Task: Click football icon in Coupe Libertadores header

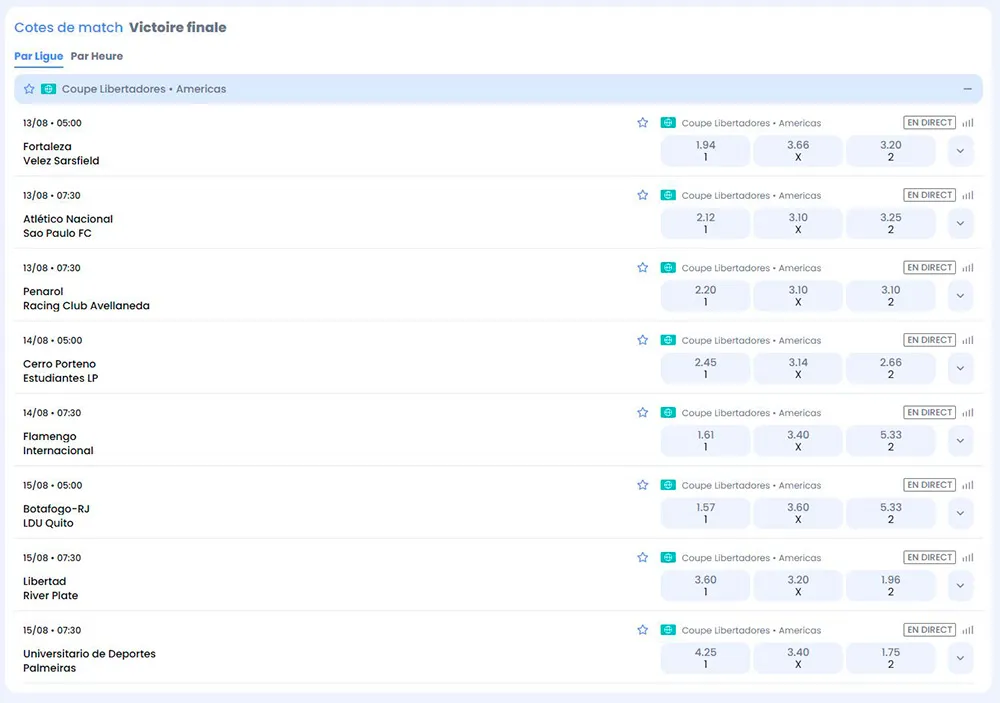Action: [48, 89]
